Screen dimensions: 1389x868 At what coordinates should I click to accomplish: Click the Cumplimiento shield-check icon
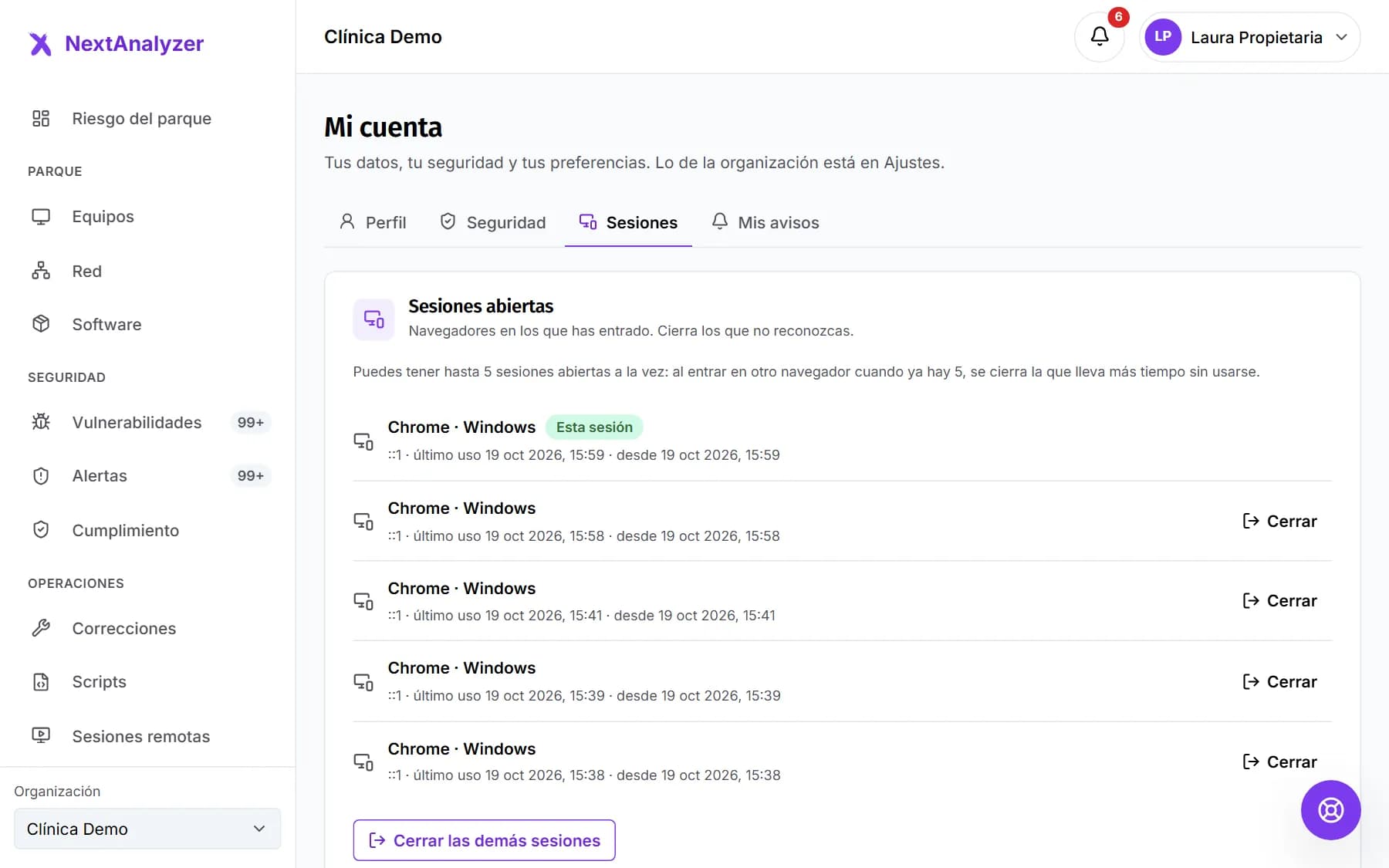(41, 530)
